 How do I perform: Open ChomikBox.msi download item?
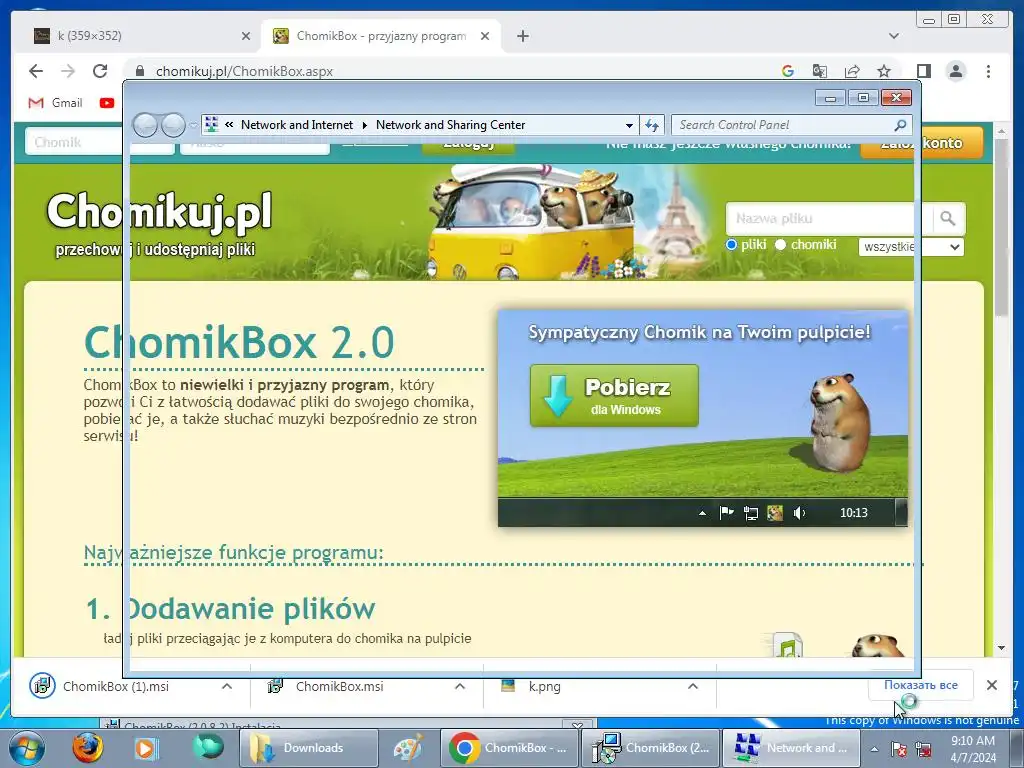[340, 686]
